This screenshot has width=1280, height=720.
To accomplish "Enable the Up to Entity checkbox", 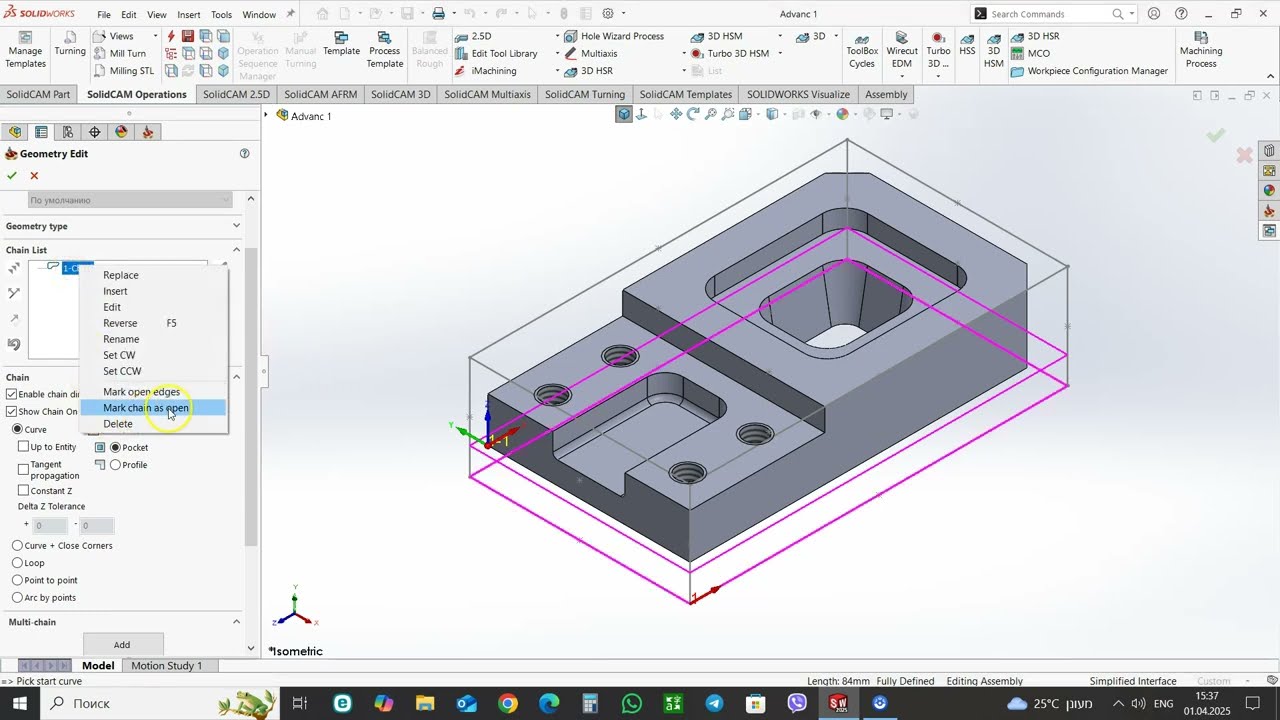I will tap(24, 447).
